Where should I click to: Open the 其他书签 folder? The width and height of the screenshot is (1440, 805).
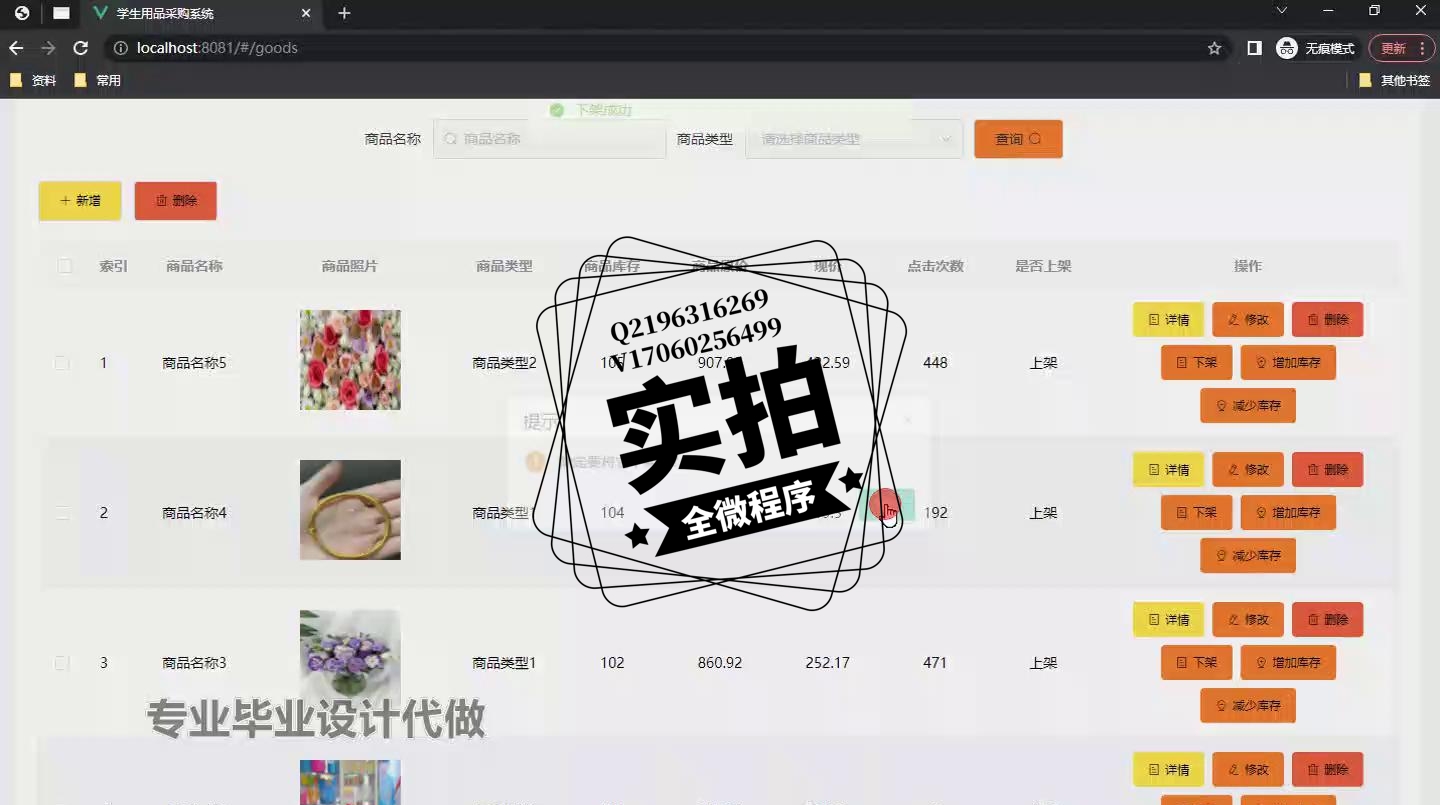click(x=1394, y=80)
